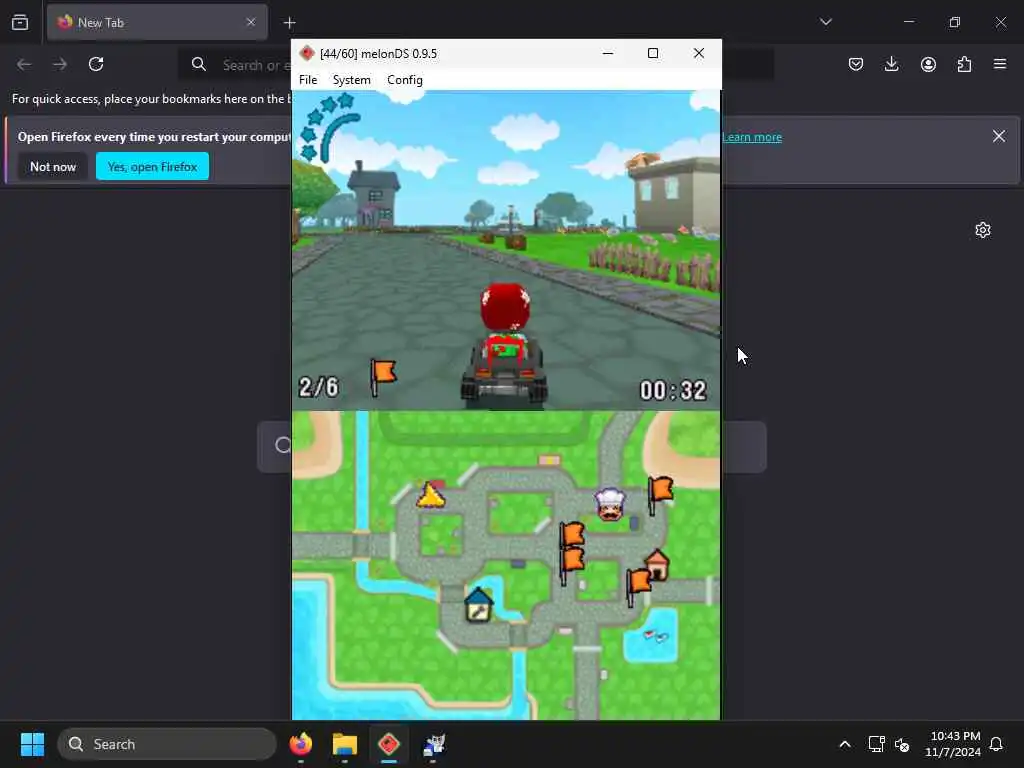Select the New Tab tab in Firefox

tap(157, 22)
